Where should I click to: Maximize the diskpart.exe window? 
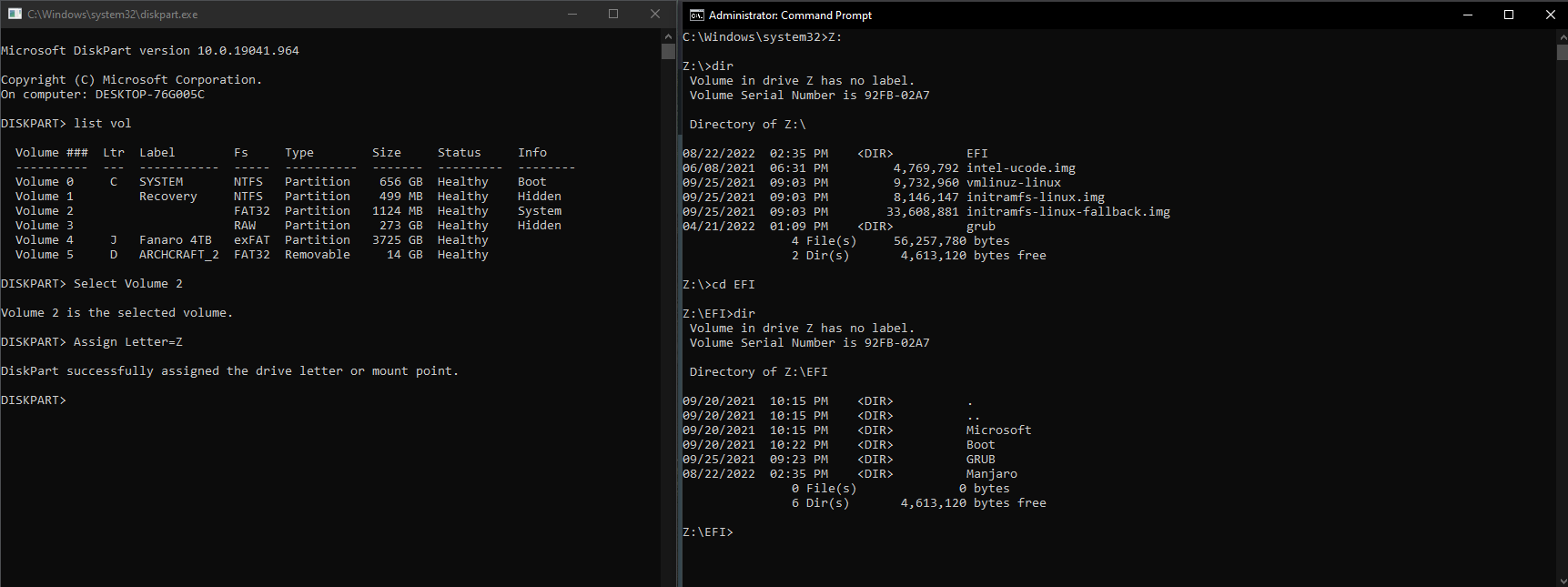(x=613, y=15)
